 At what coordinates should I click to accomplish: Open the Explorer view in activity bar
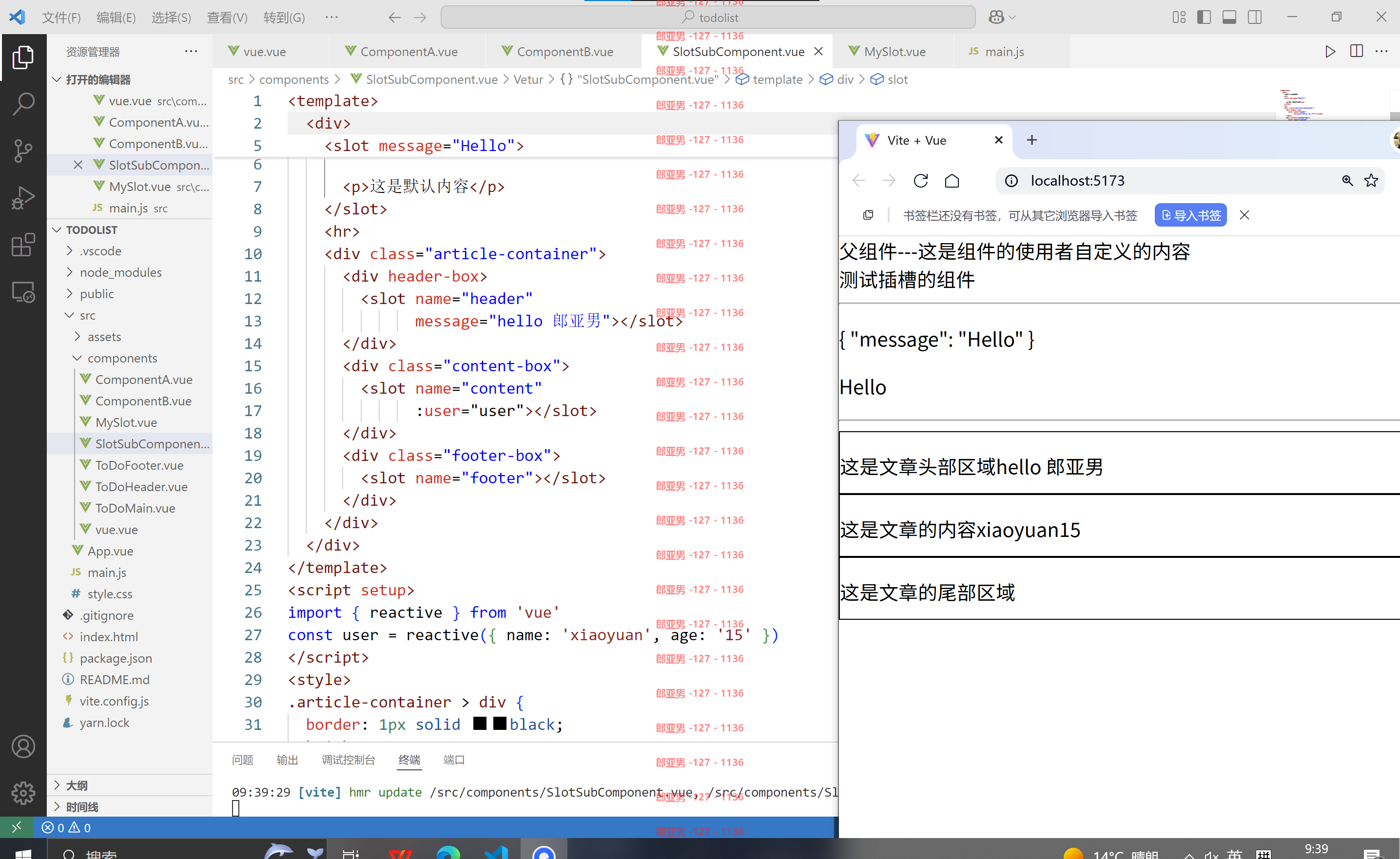(23, 57)
